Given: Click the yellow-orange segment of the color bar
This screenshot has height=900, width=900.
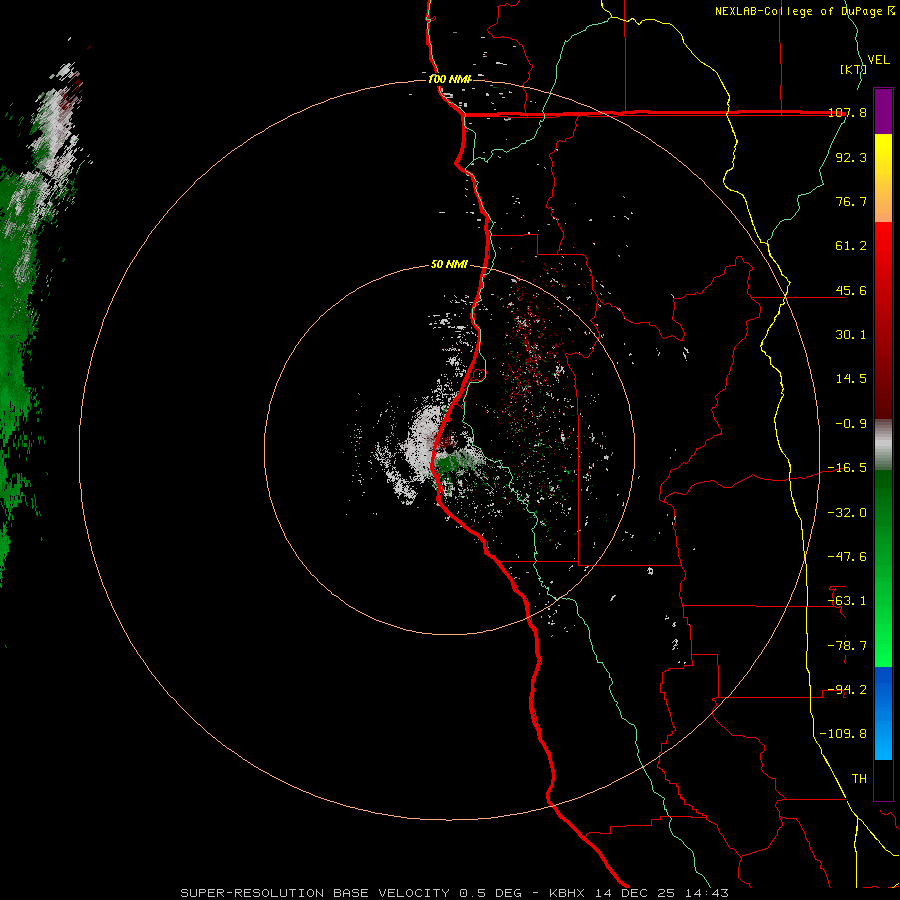Looking at the screenshot, I should (x=883, y=178).
